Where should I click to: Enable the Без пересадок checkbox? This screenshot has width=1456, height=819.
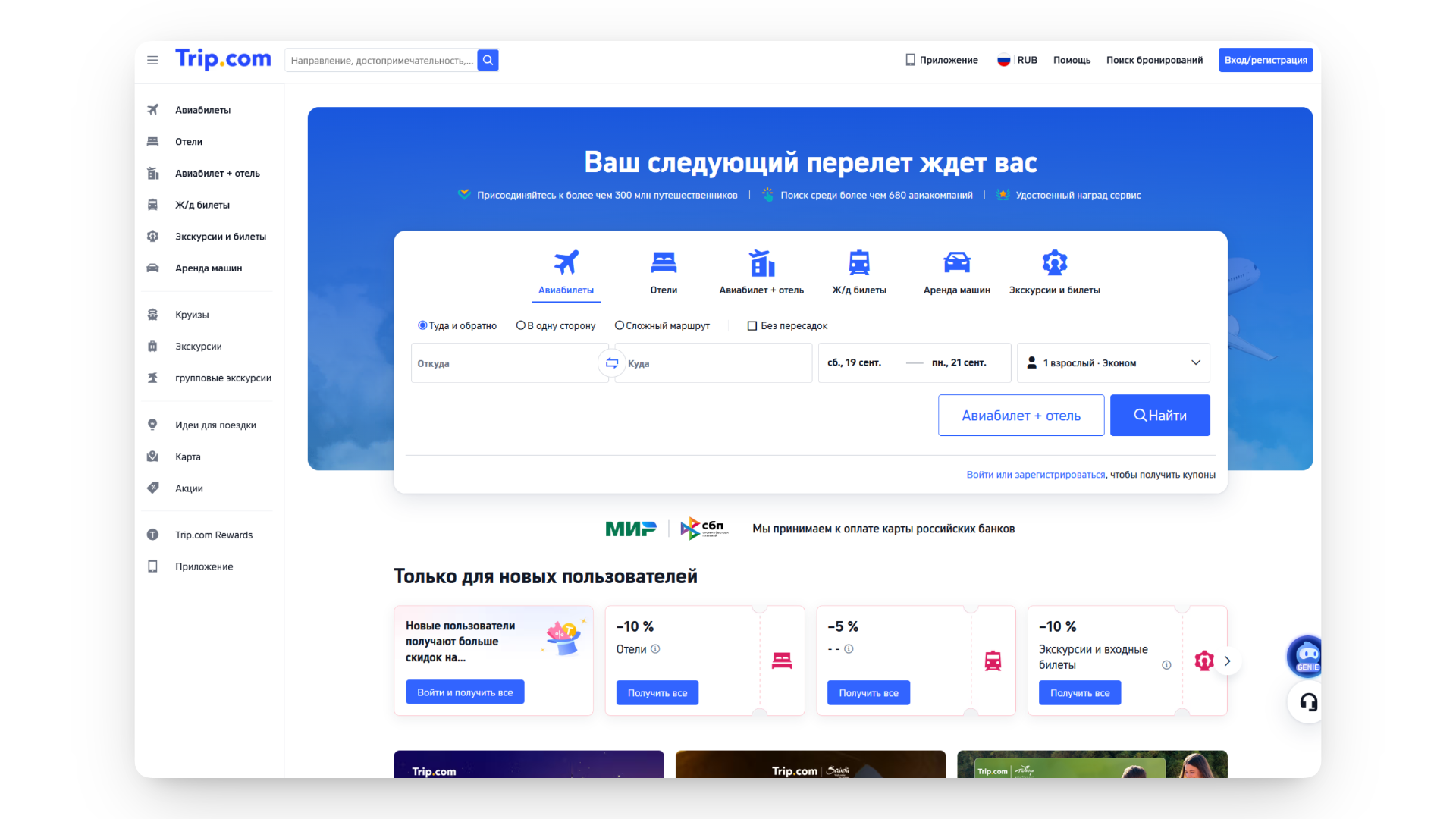(x=752, y=326)
